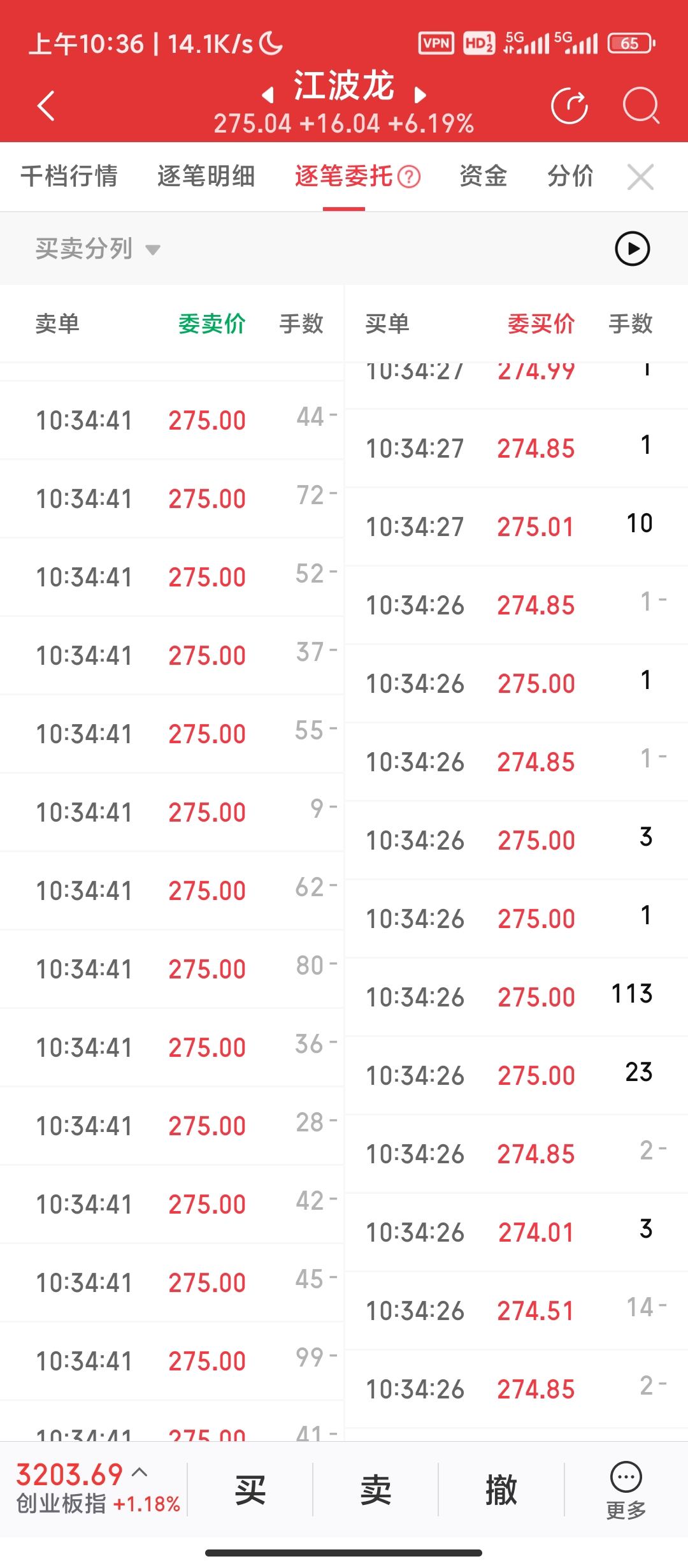Tap the 撤 cancel order button

tap(501, 1490)
